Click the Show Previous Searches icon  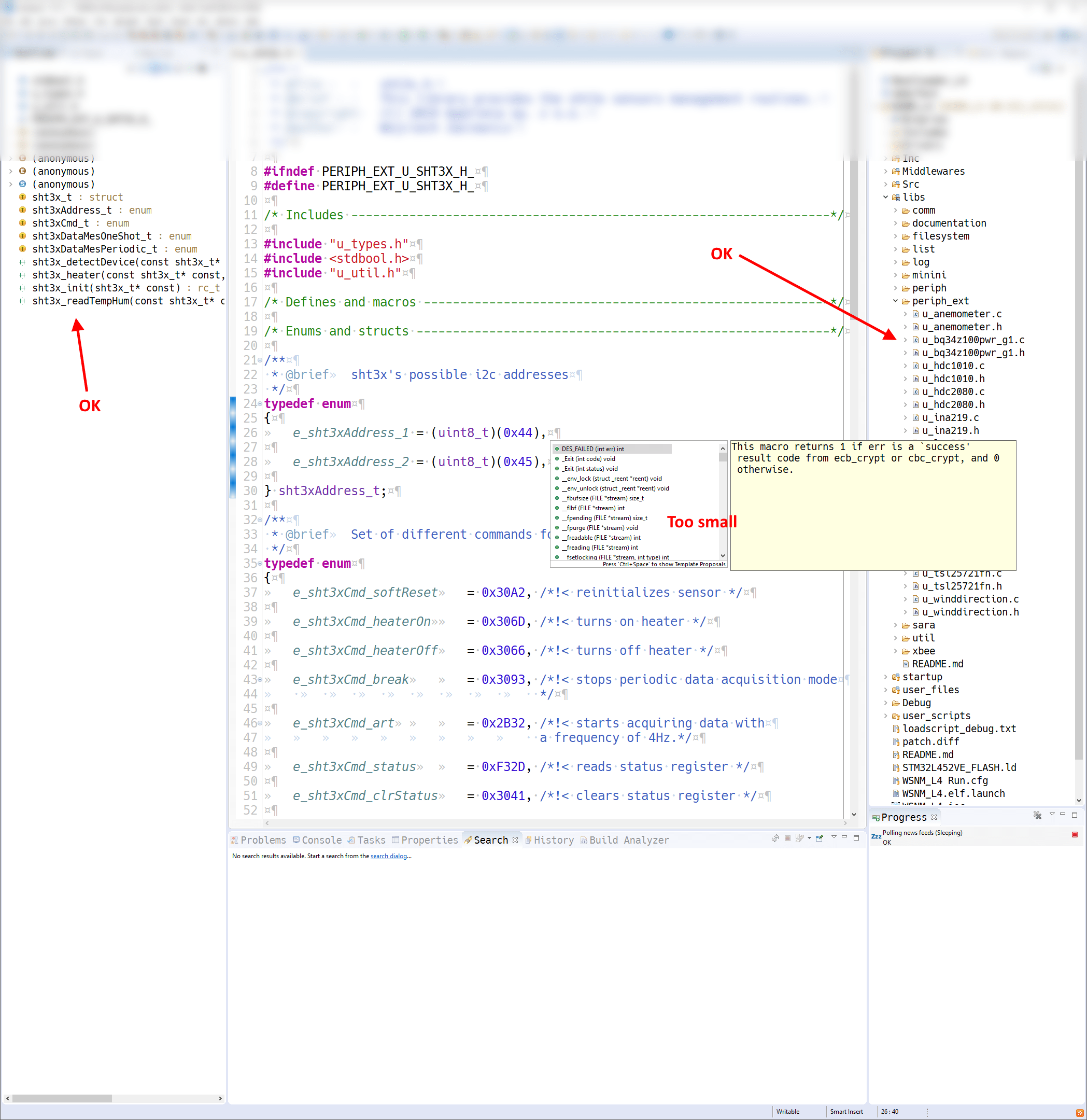pos(800,838)
